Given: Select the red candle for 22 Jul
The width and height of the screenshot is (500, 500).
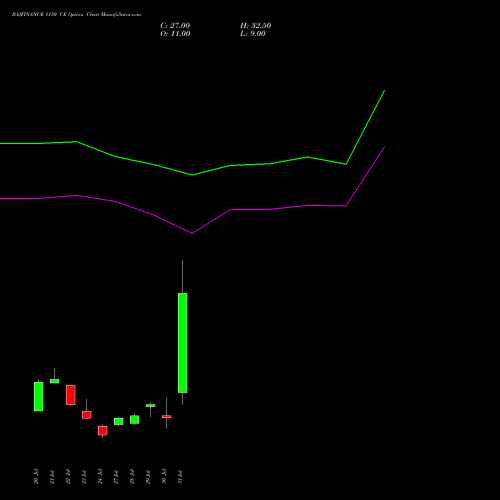Looking at the screenshot, I should (x=71, y=395).
